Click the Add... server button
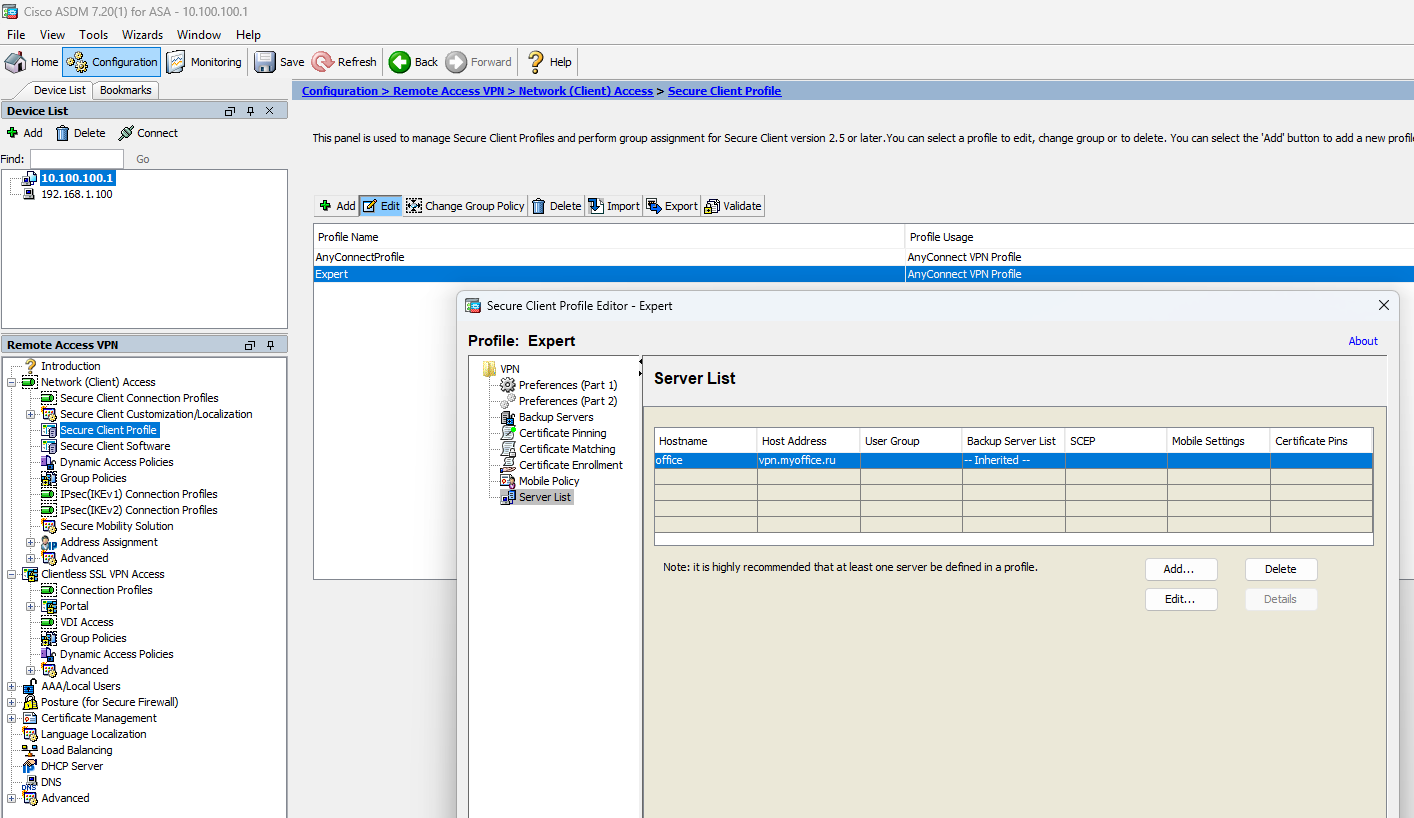The height and width of the screenshot is (818, 1414). point(1181,569)
